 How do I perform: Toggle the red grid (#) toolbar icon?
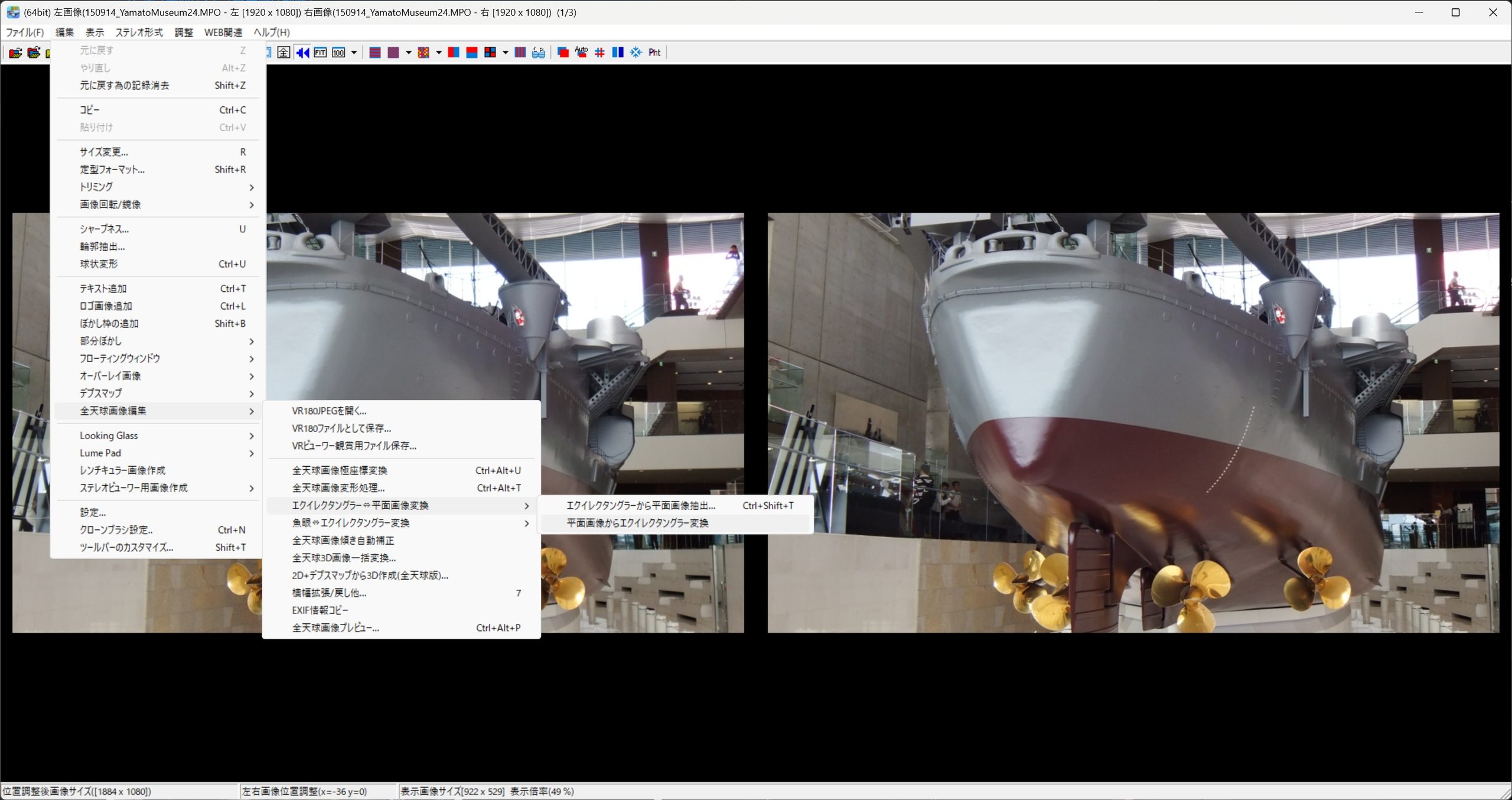[x=599, y=53]
